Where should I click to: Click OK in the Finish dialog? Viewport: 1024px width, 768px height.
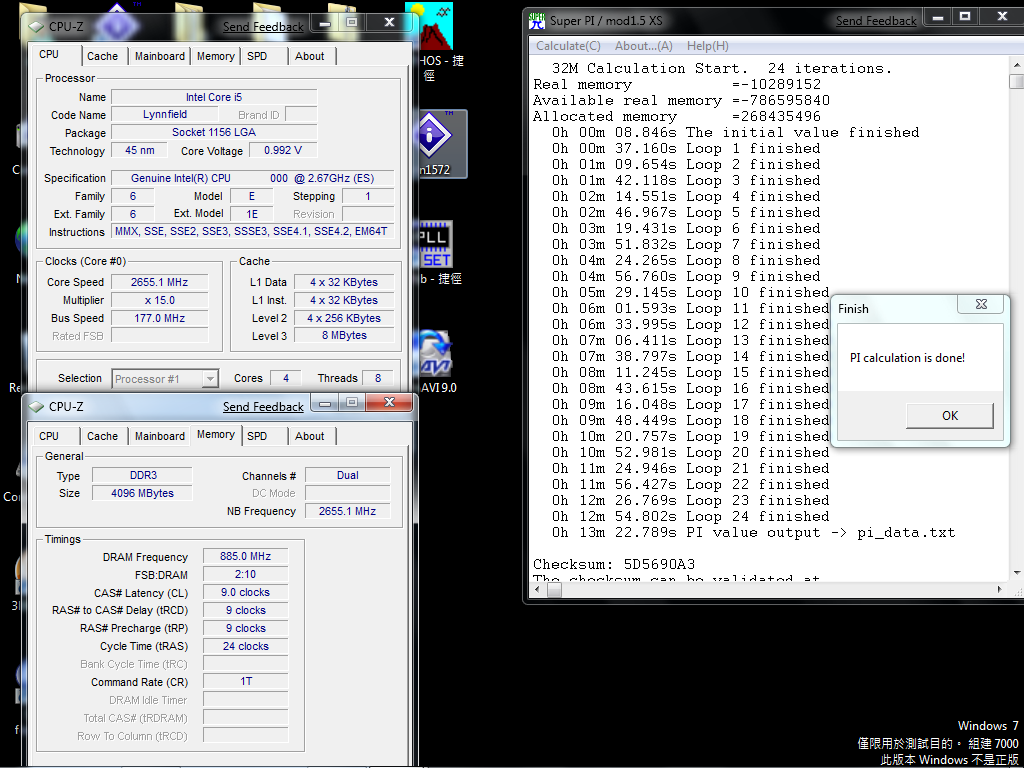(950, 416)
